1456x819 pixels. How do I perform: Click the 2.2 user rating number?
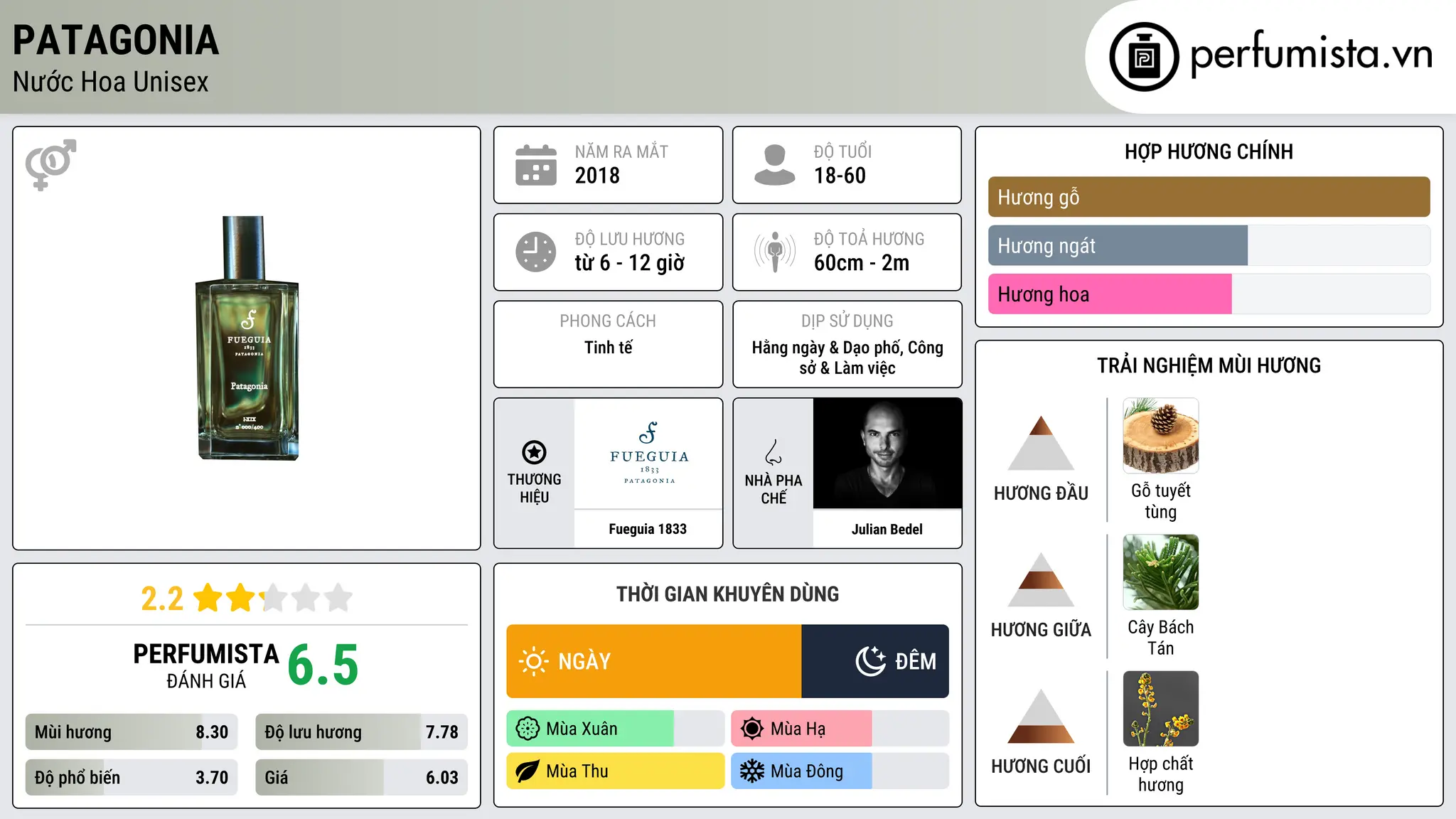pyautogui.click(x=162, y=599)
